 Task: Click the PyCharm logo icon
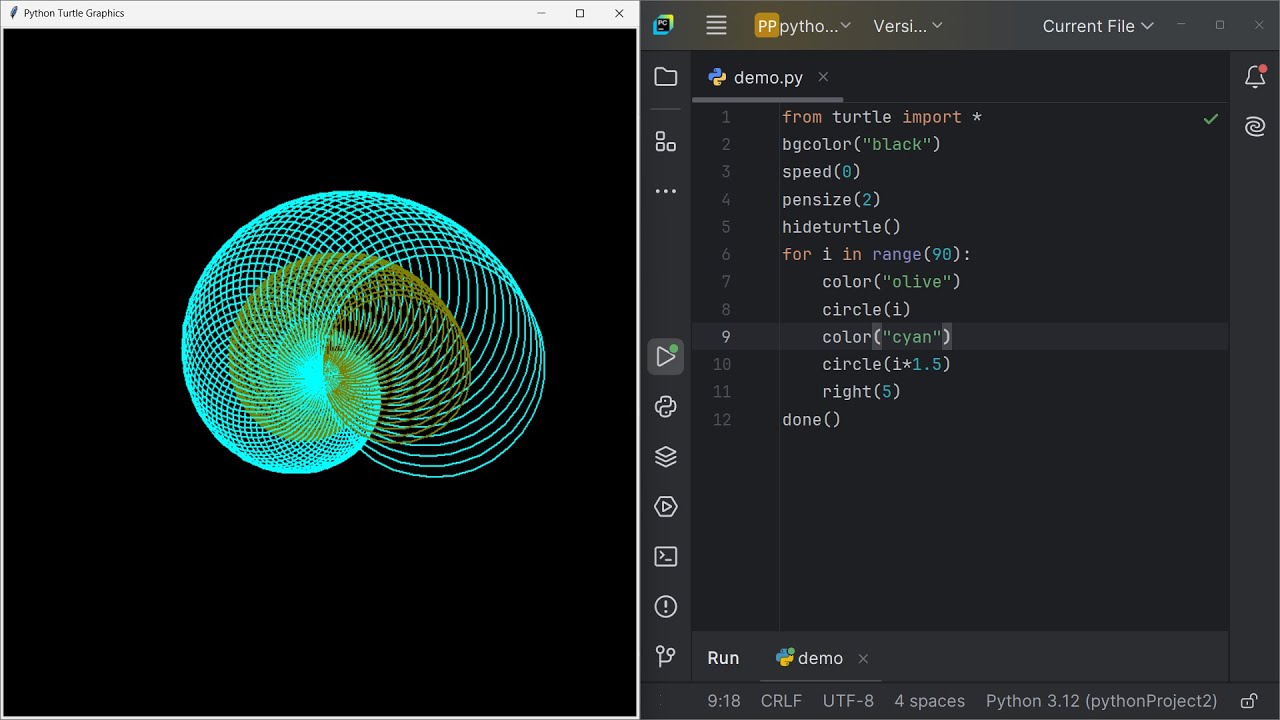[x=663, y=26]
